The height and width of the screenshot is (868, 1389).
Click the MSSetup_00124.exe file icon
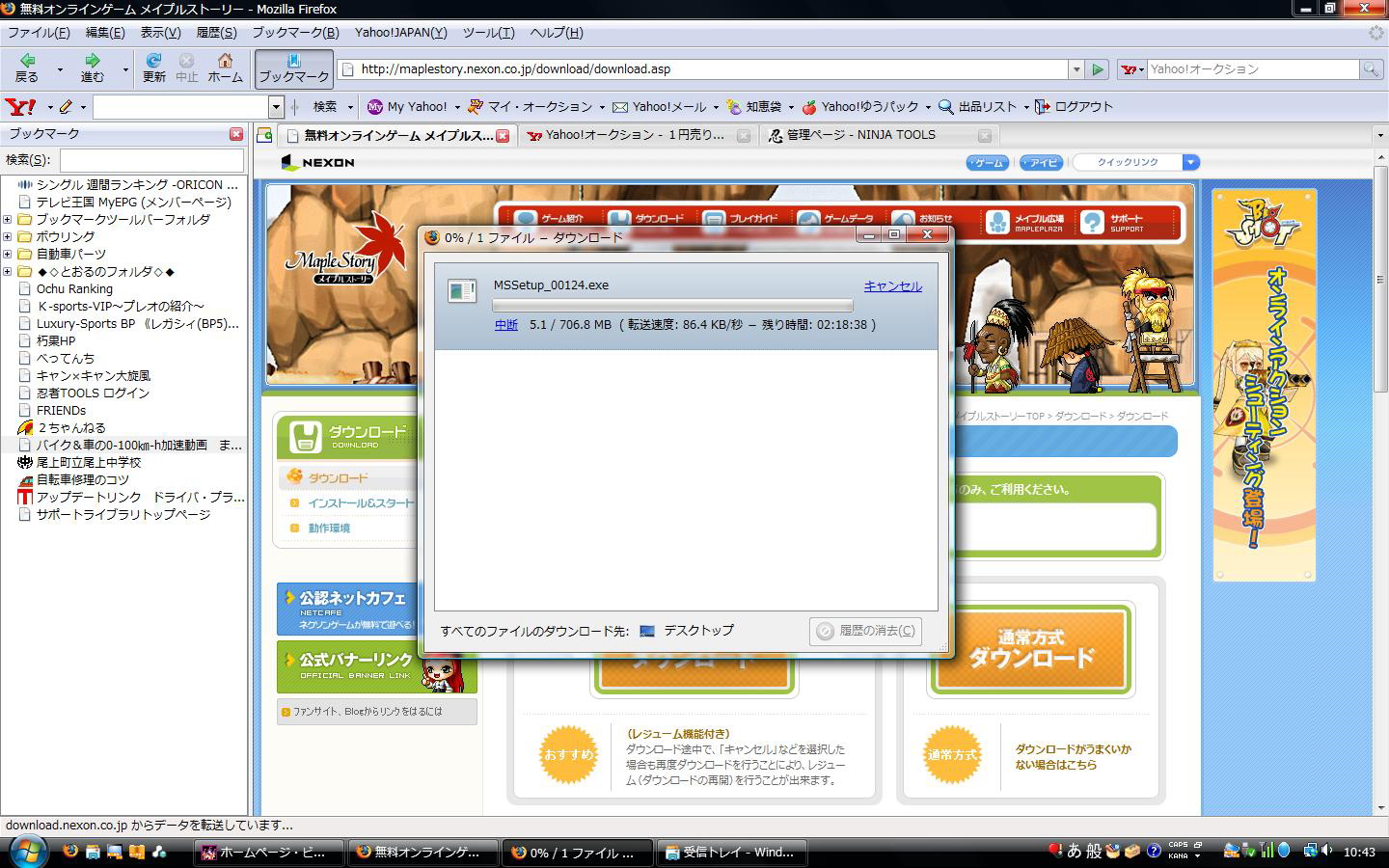[462, 290]
